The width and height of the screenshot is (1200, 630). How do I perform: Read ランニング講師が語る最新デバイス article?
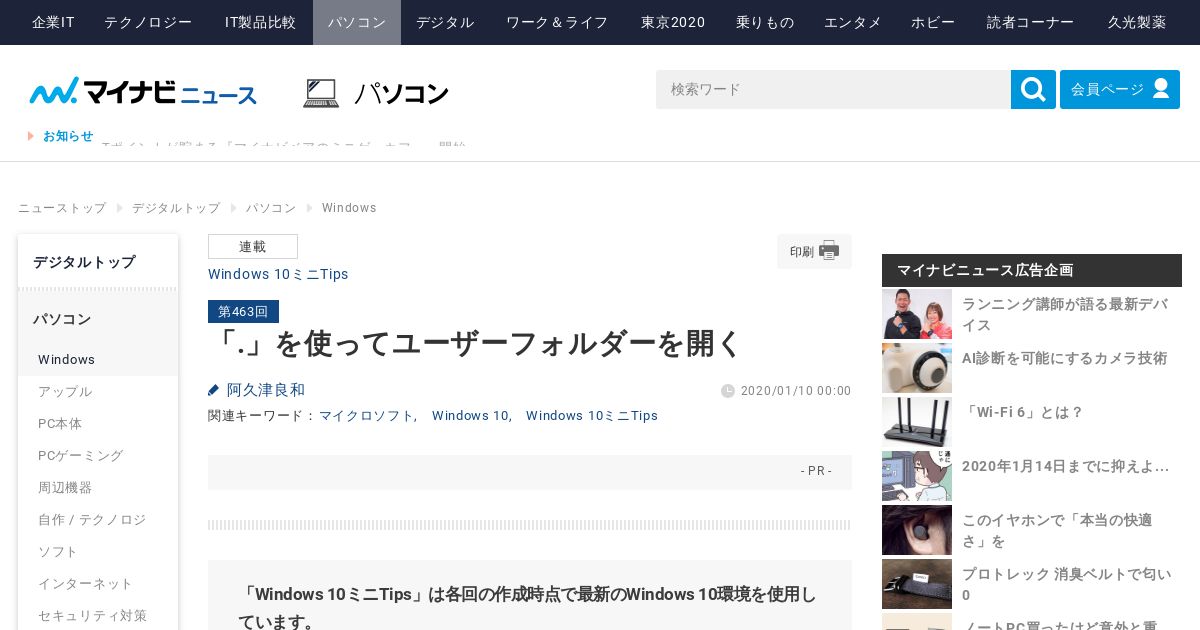[x=1064, y=315]
